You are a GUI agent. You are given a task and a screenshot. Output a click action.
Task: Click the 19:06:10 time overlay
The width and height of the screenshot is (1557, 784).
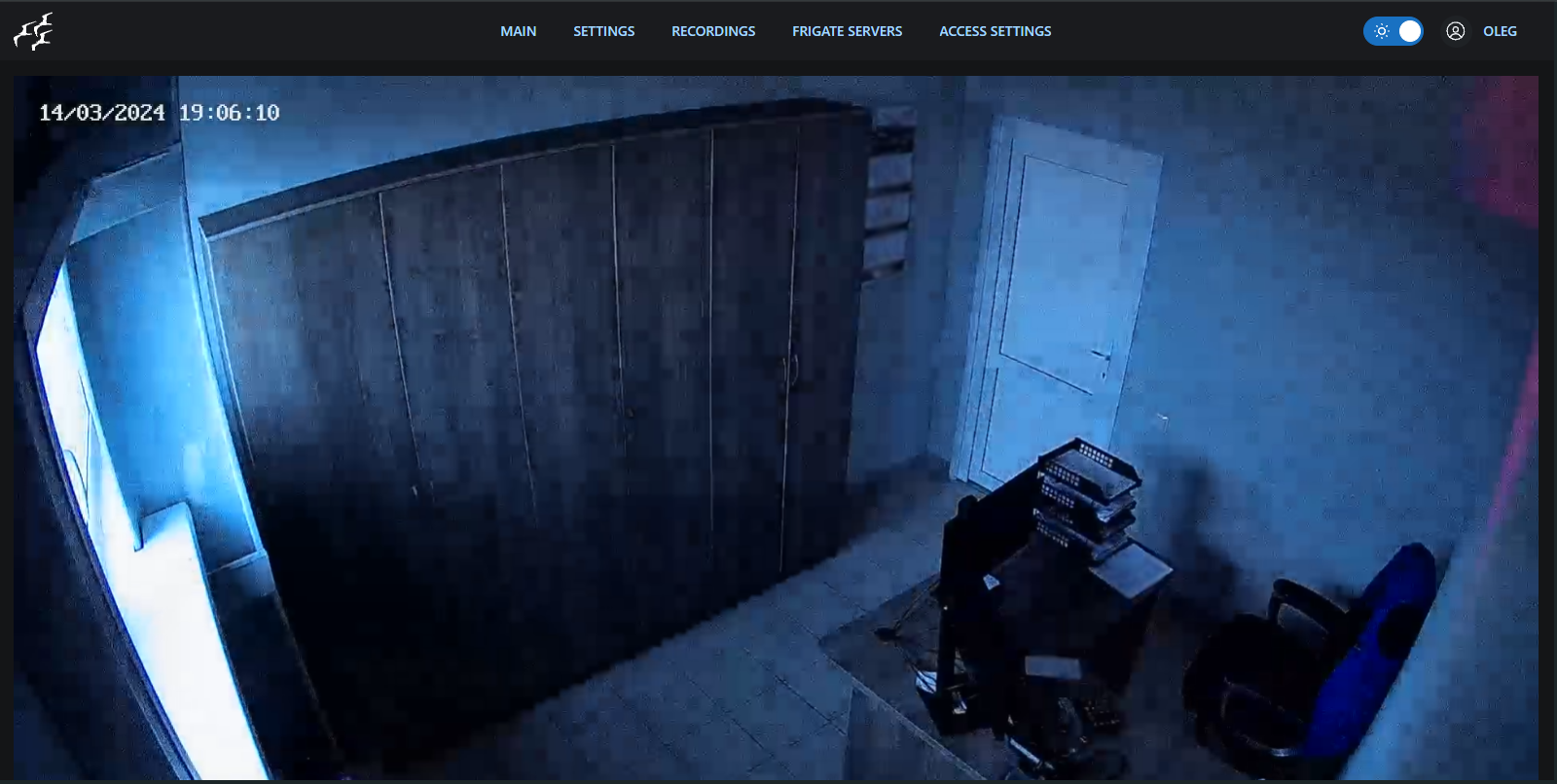[x=229, y=113]
